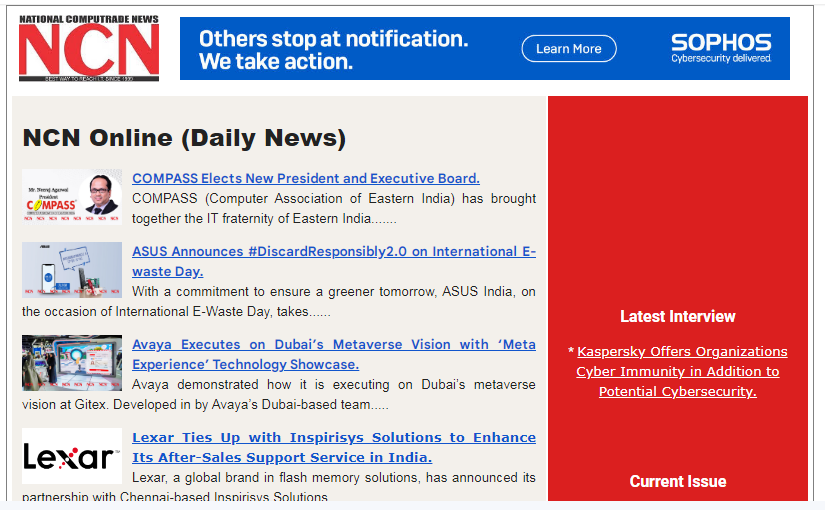Screen dimensions: 825x510
Task: Click the ASUS e-waste article thumbnail
Action: pos(72,270)
